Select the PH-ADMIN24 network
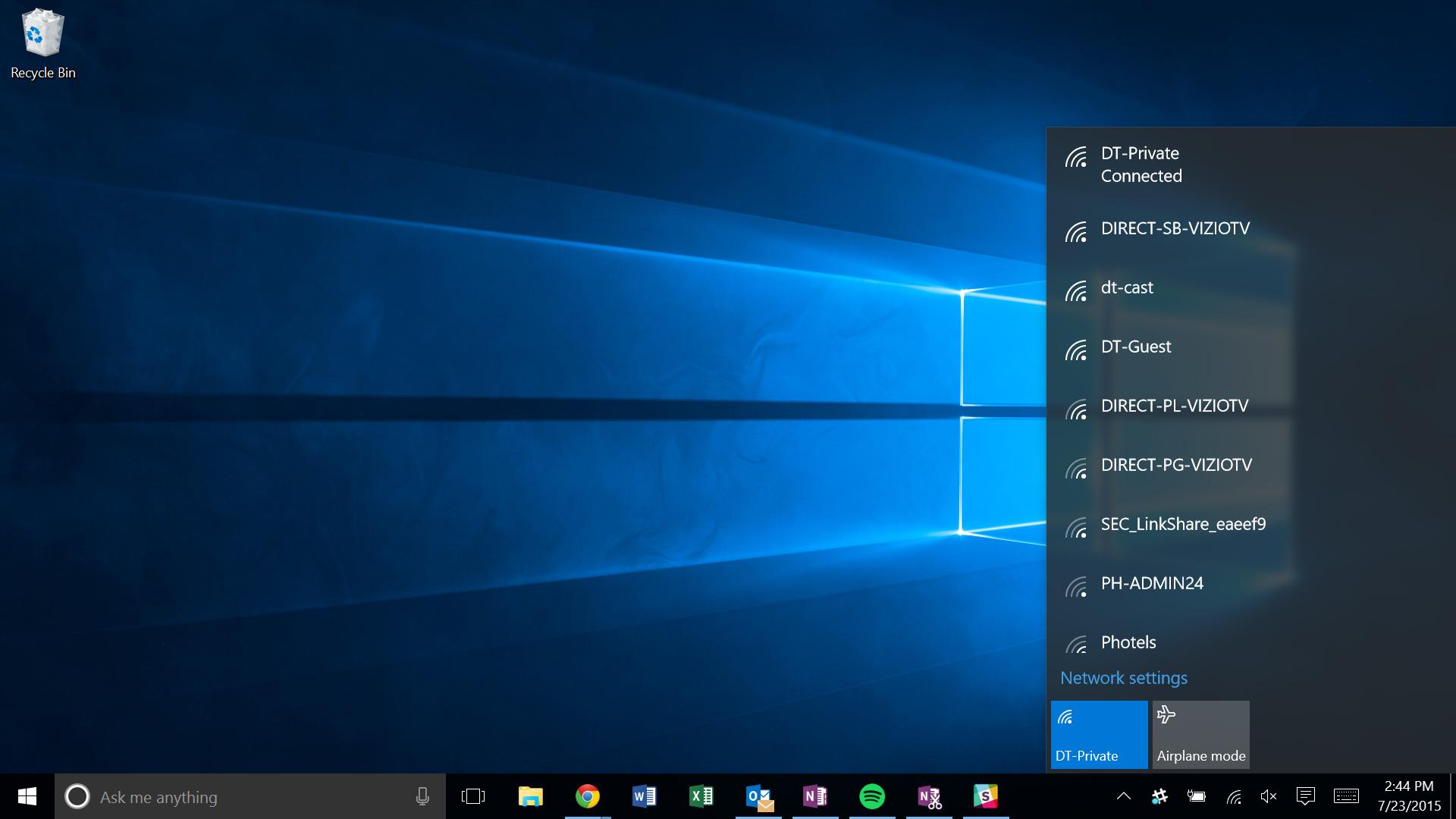The width and height of the screenshot is (1456, 819). click(1250, 583)
